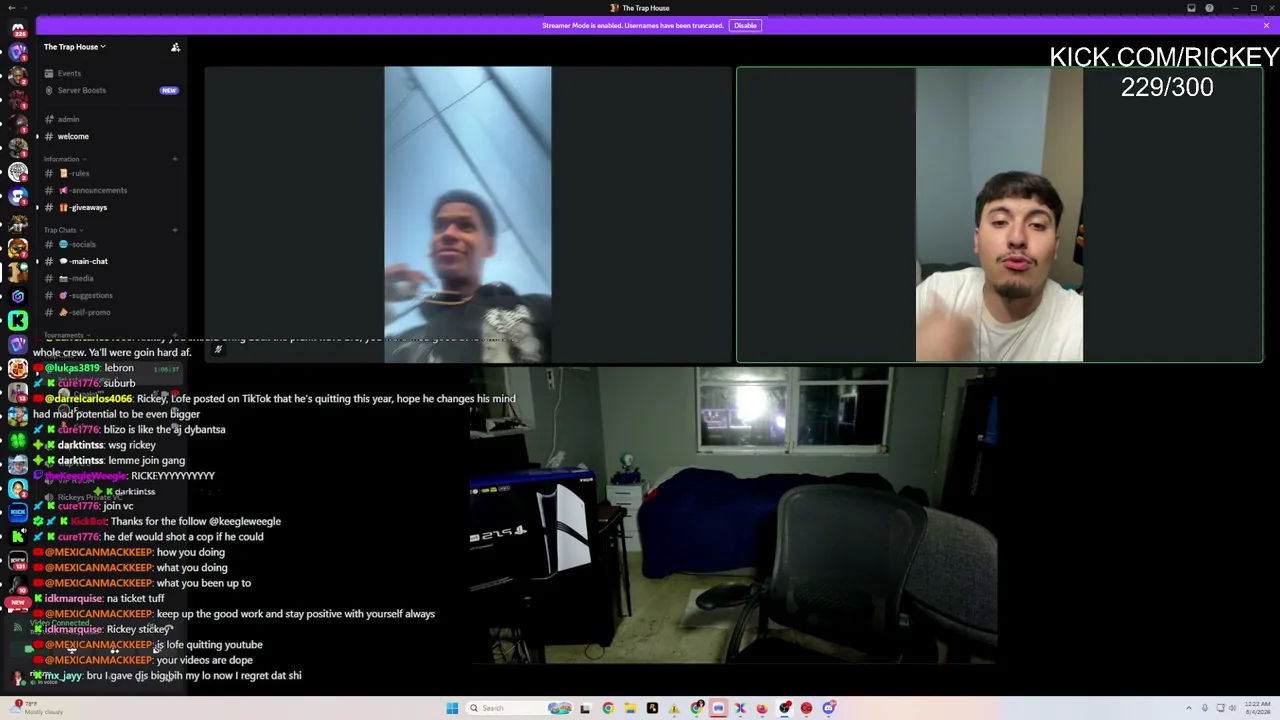Open the Inbox icon in title bar
The width and height of the screenshot is (1280, 720).
[1191, 8]
